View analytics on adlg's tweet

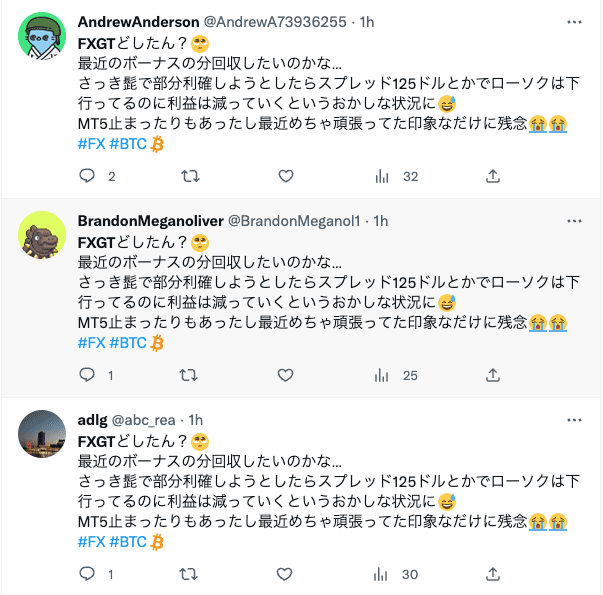point(381,574)
